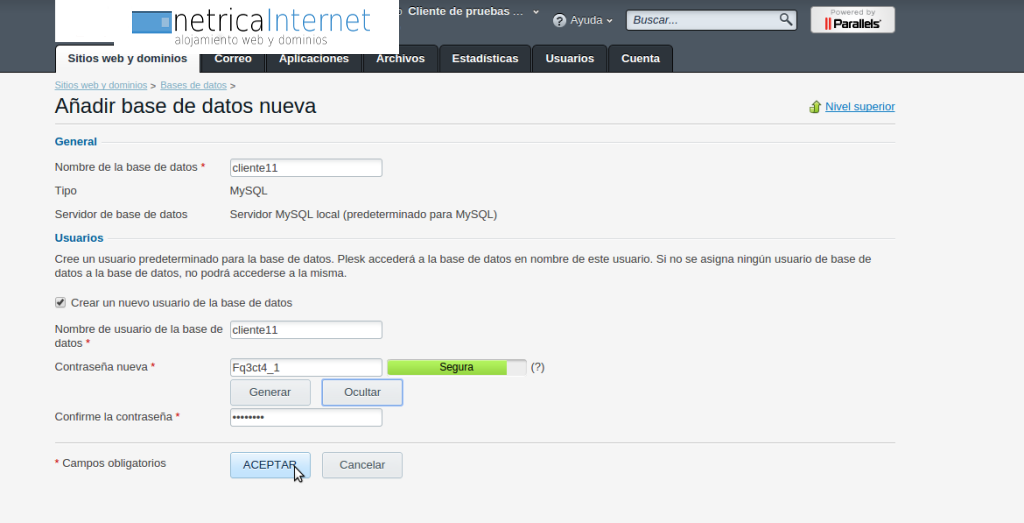The width and height of the screenshot is (1024, 523).
Task: Click the green Segura password strength bar
Action: click(x=456, y=367)
